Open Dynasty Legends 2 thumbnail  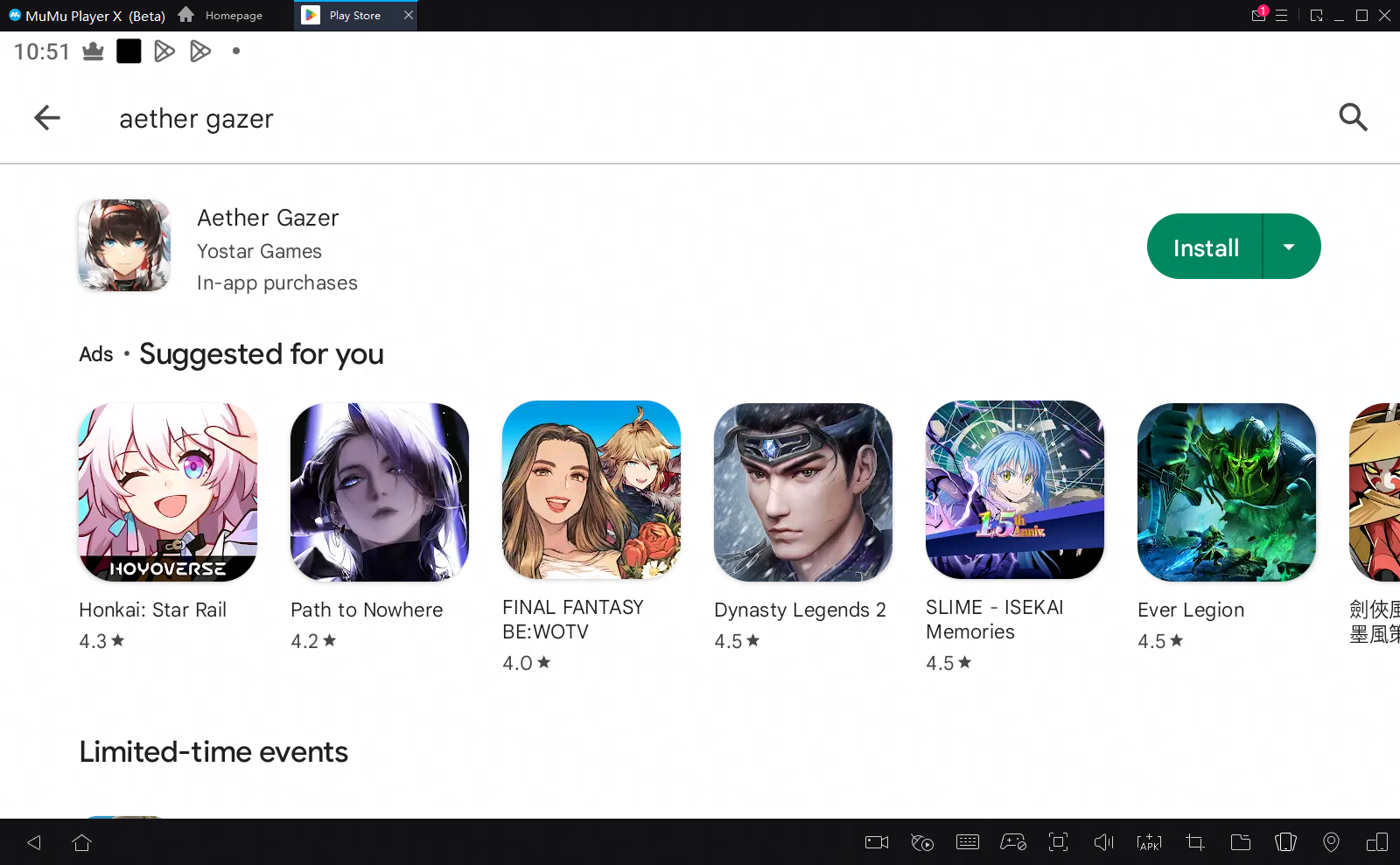click(803, 492)
